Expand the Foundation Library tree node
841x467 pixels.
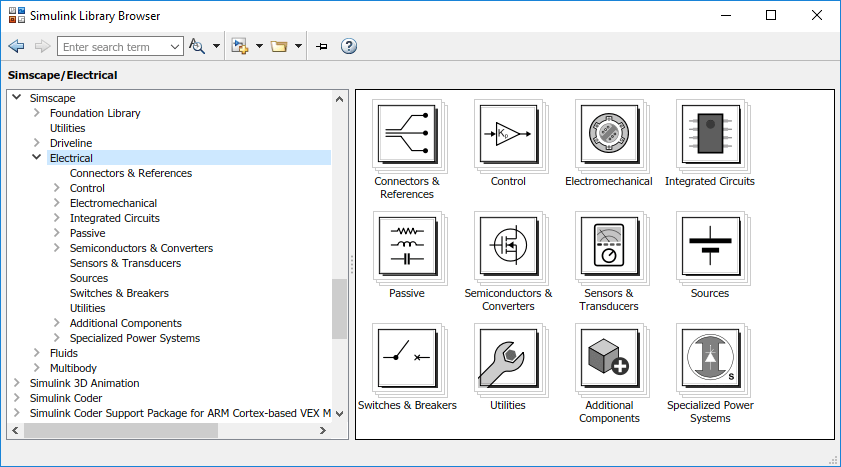coord(37,113)
